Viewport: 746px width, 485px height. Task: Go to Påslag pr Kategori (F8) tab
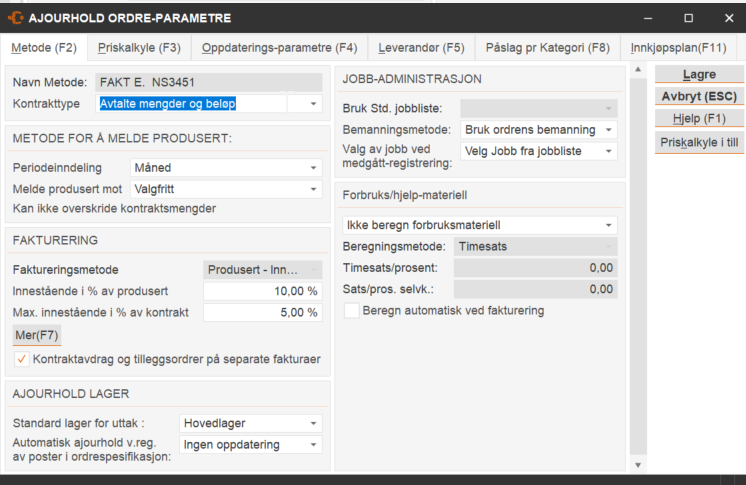click(547, 47)
